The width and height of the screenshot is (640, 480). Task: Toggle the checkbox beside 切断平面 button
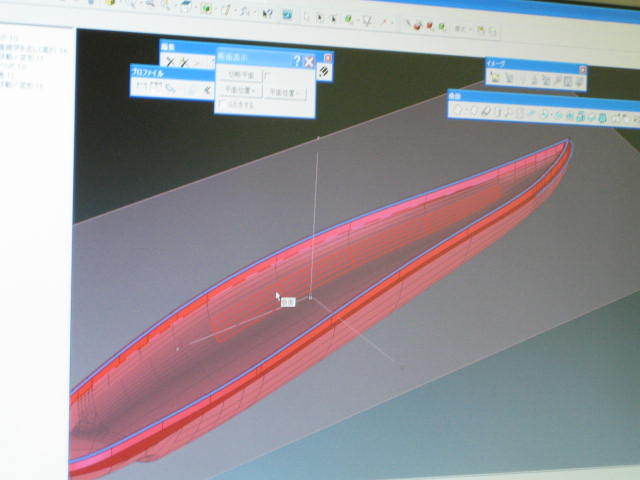click(x=267, y=76)
